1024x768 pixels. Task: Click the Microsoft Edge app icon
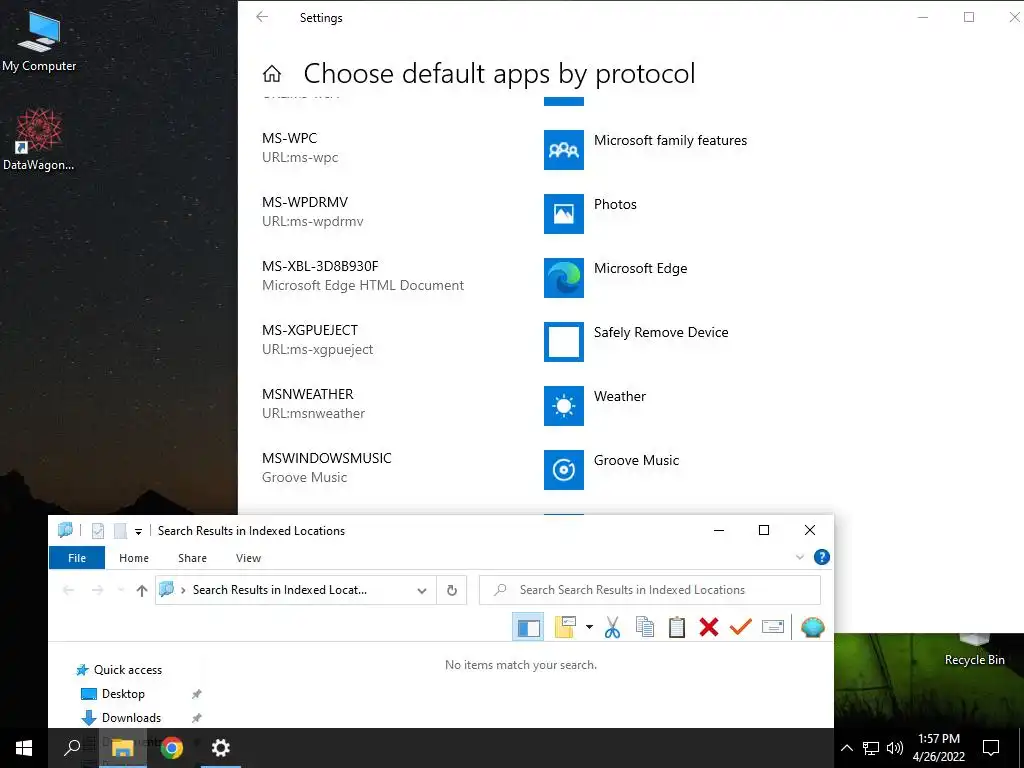tap(564, 278)
